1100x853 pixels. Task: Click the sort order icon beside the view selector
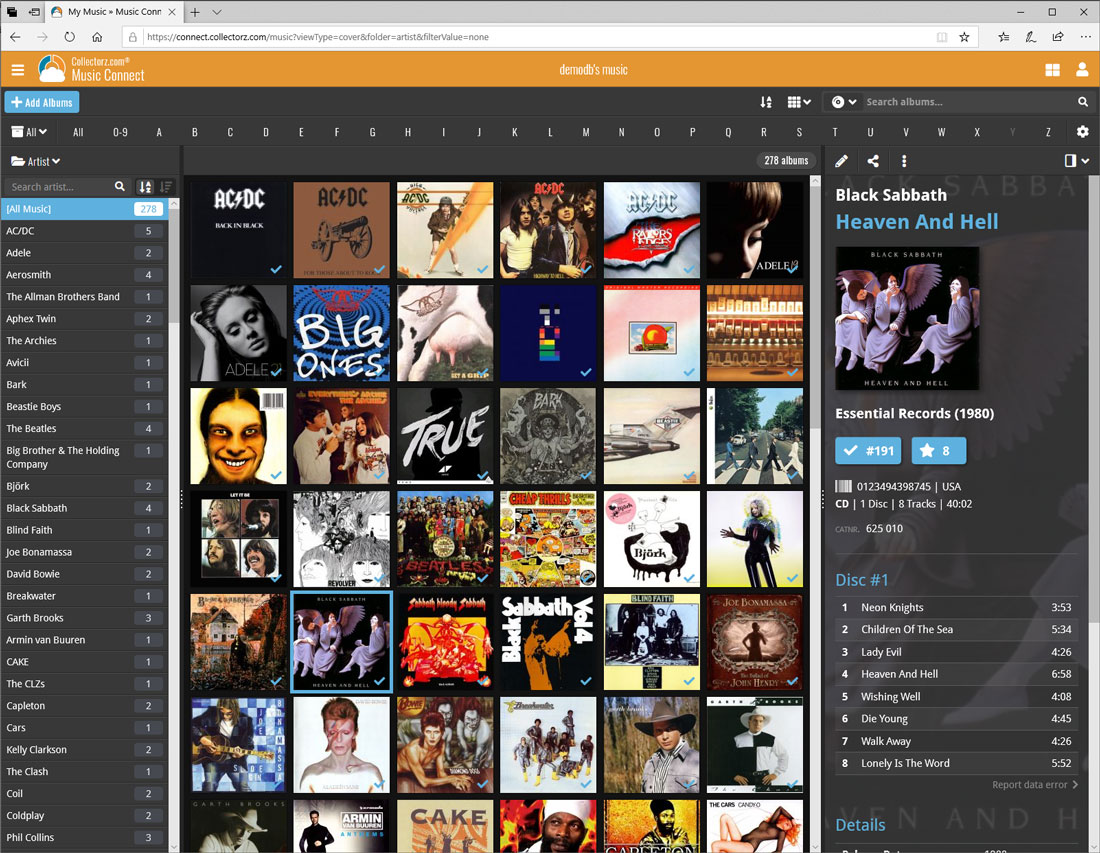766,101
